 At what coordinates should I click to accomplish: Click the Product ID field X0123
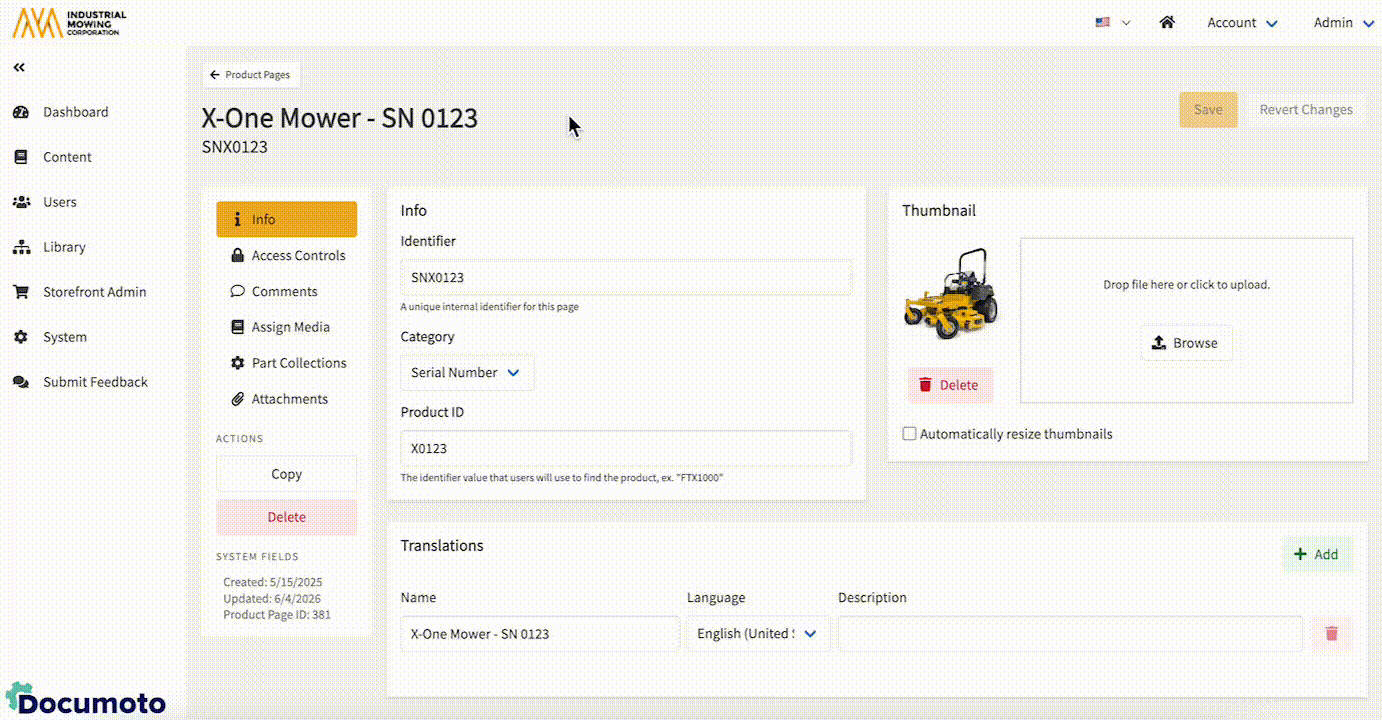626,449
